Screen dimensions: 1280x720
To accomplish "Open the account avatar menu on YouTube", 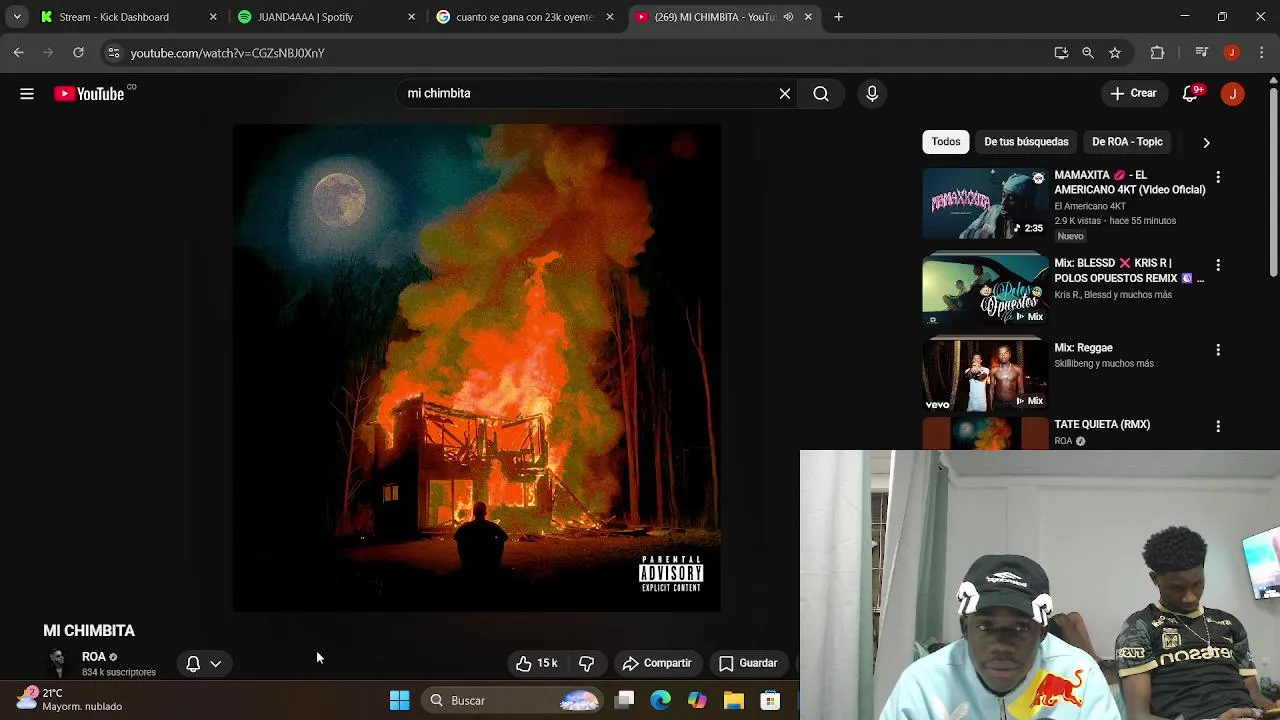I will (1232, 94).
